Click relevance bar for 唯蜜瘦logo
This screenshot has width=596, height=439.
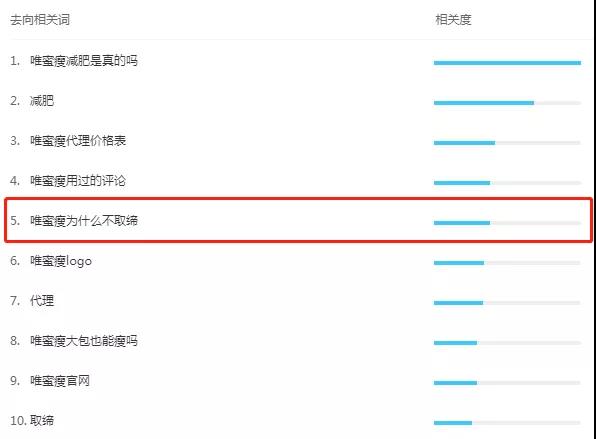pyautogui.click(x=507, y=263)
